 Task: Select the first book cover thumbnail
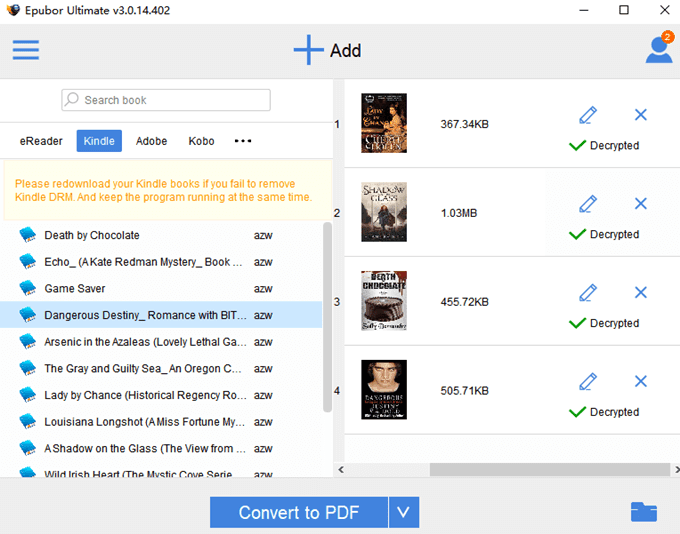[384, 123]
